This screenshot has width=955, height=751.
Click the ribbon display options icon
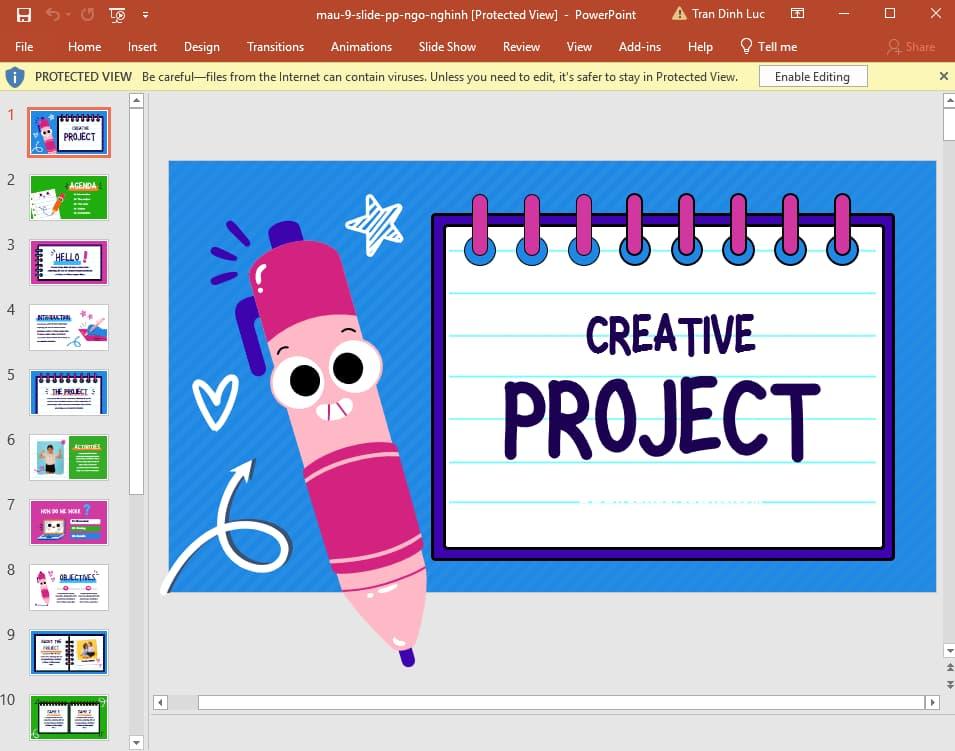(797, 14)
